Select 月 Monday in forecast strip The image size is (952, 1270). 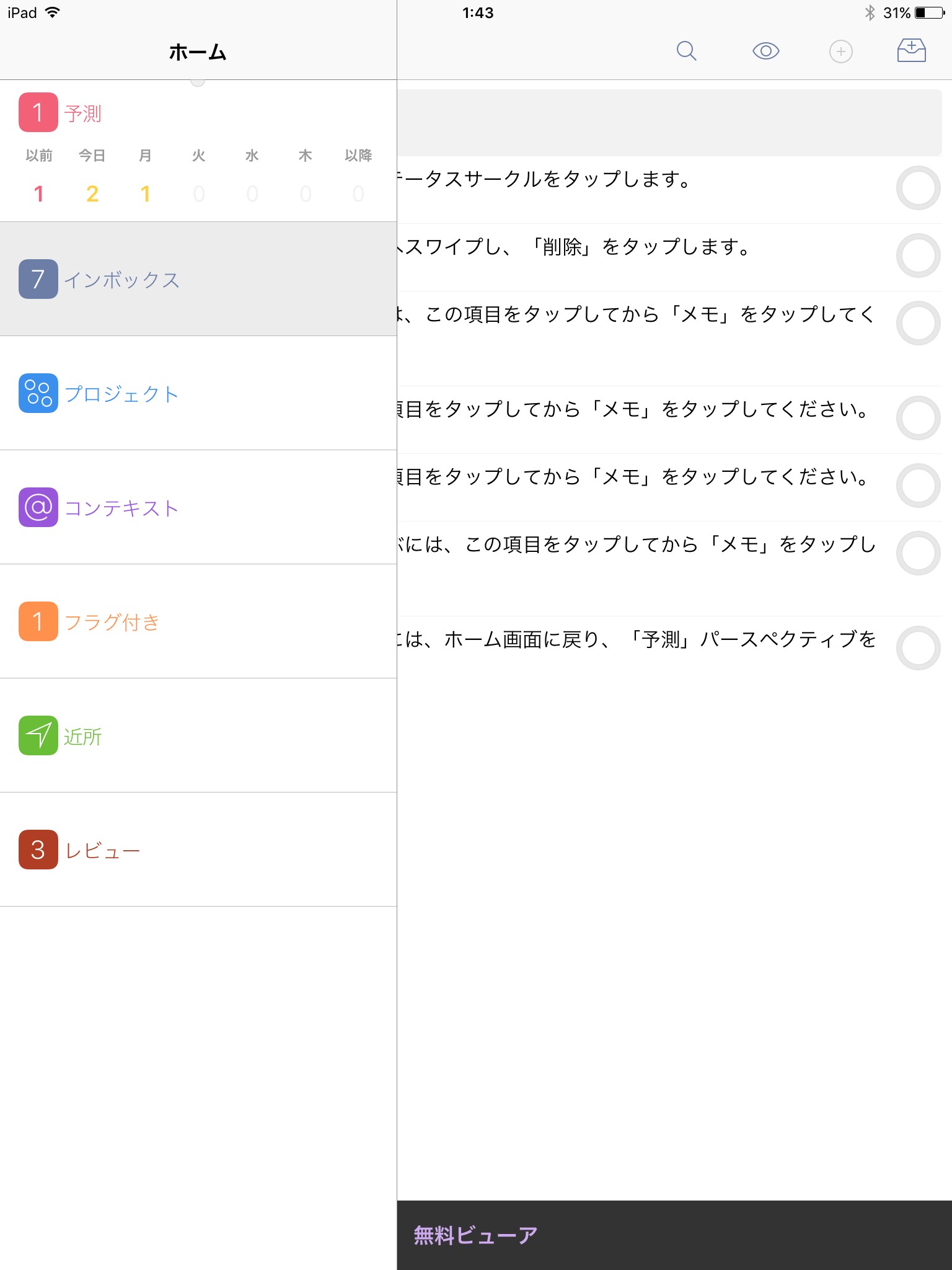[145, 176]
